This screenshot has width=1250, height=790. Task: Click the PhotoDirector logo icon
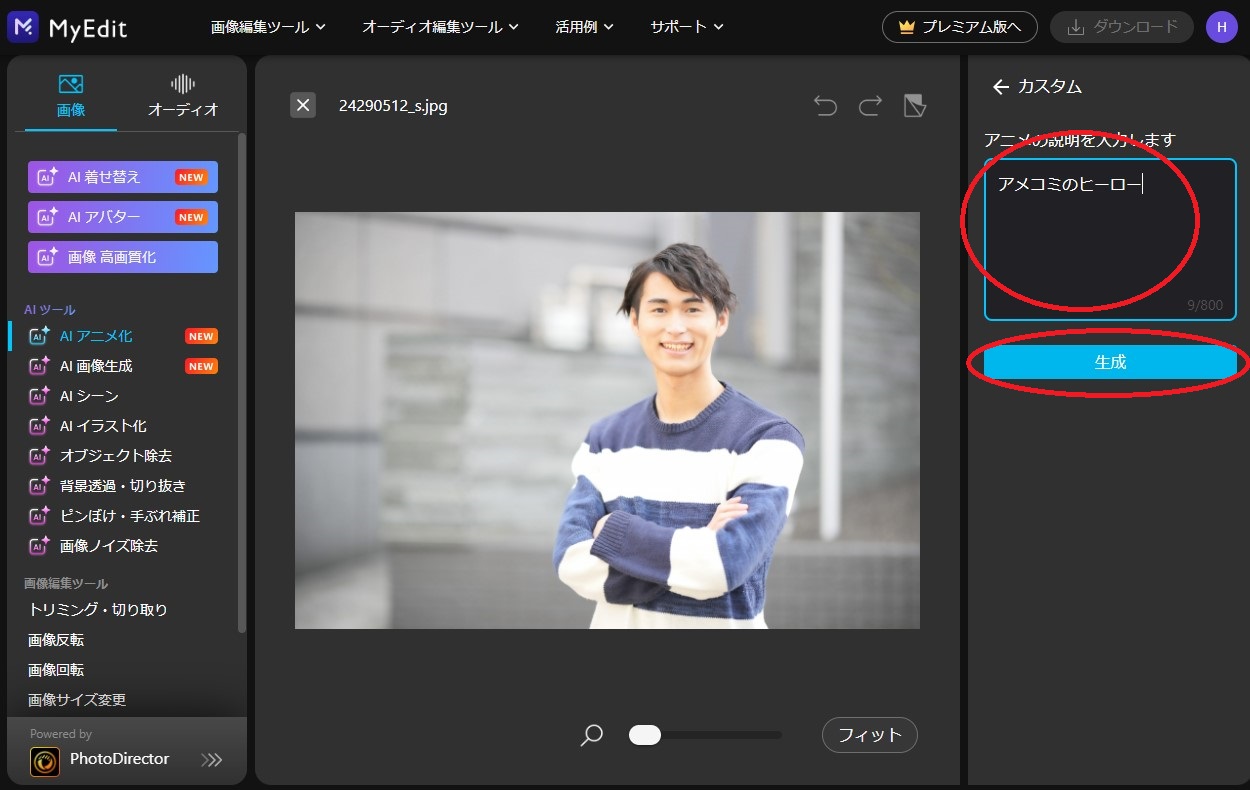click(x=44, y=761)
